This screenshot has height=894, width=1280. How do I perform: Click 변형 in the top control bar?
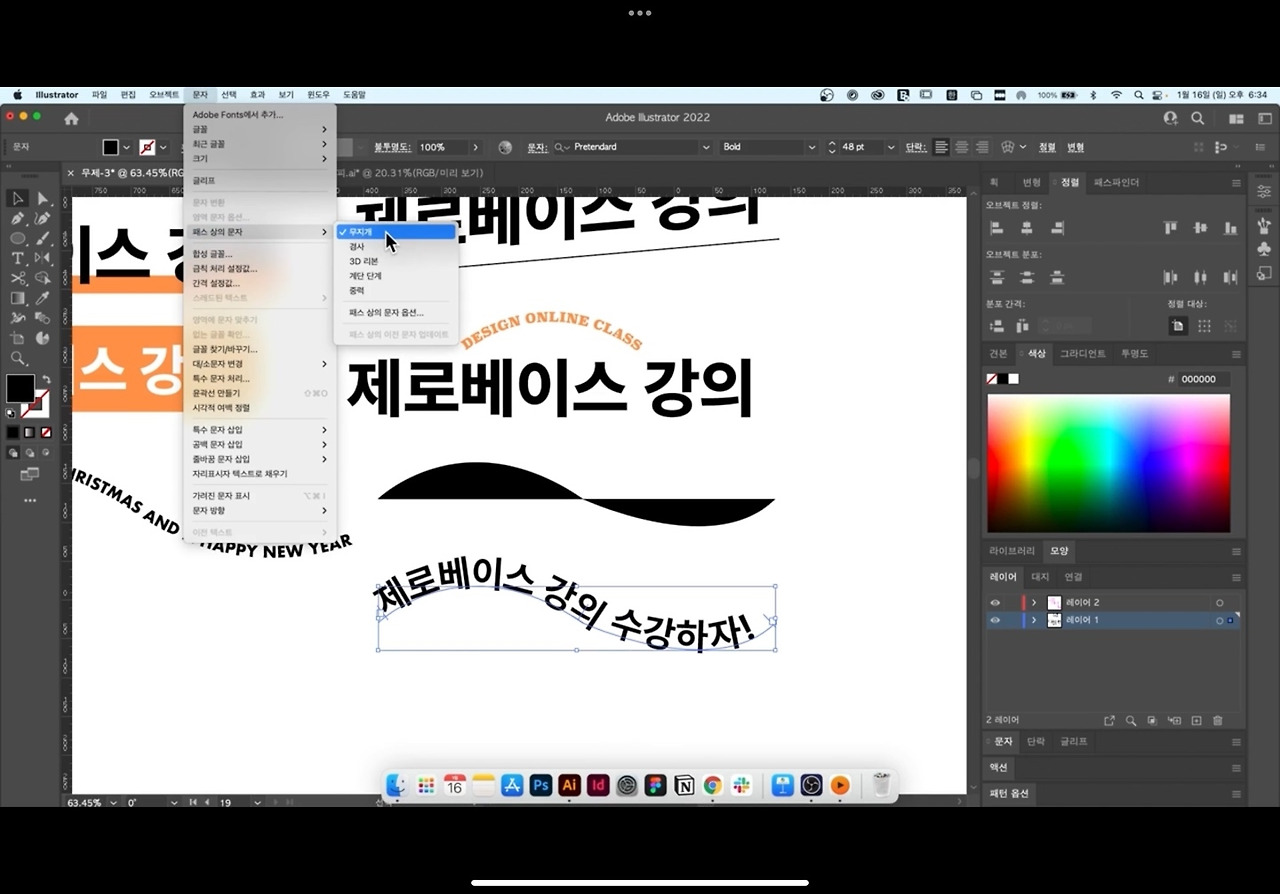[x=1074, y=147]
